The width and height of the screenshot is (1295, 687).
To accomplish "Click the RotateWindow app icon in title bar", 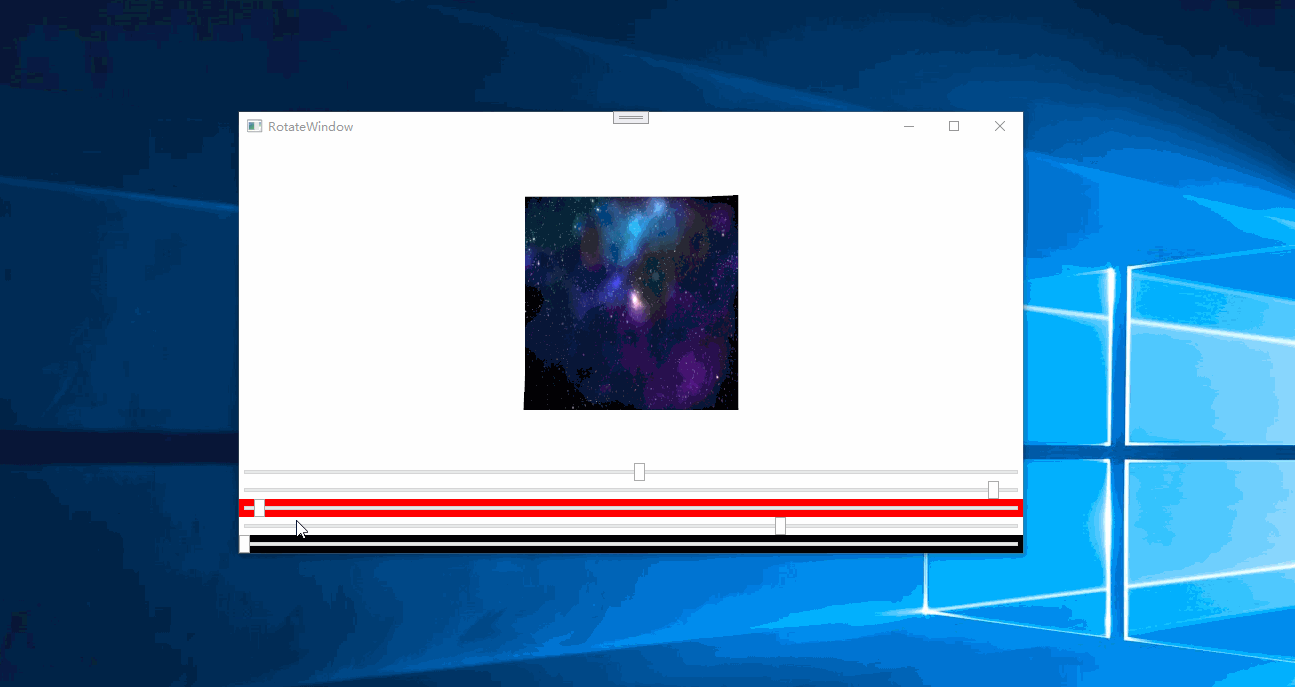I will pos(255,126).
